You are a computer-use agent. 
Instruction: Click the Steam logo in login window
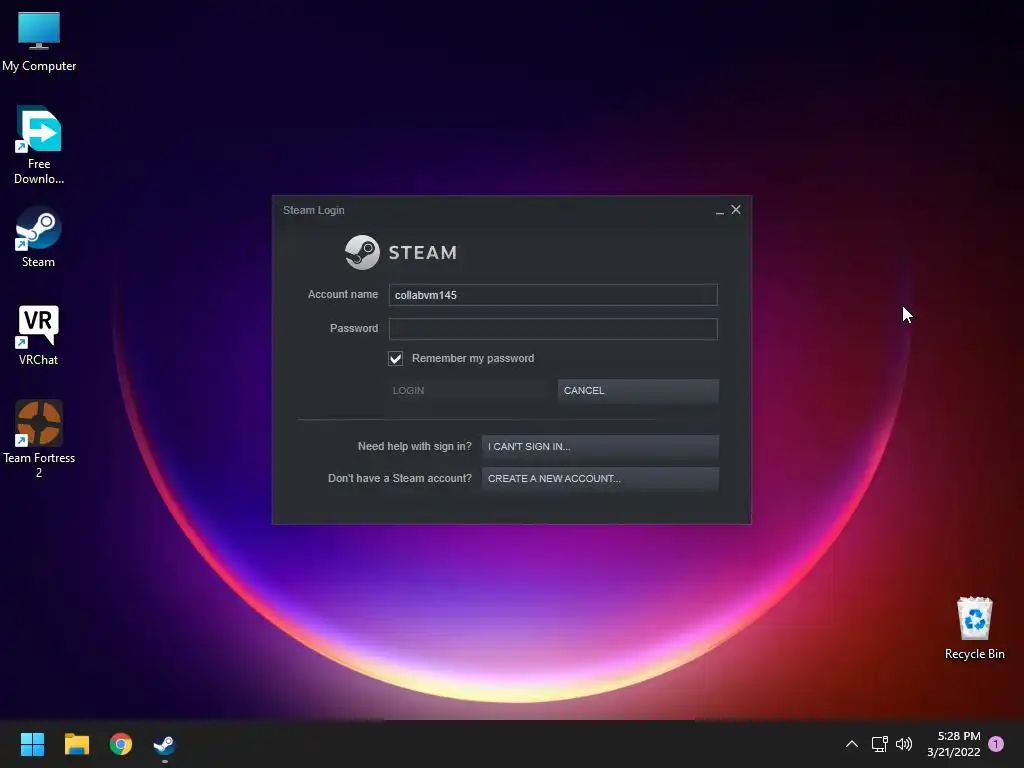401,252
